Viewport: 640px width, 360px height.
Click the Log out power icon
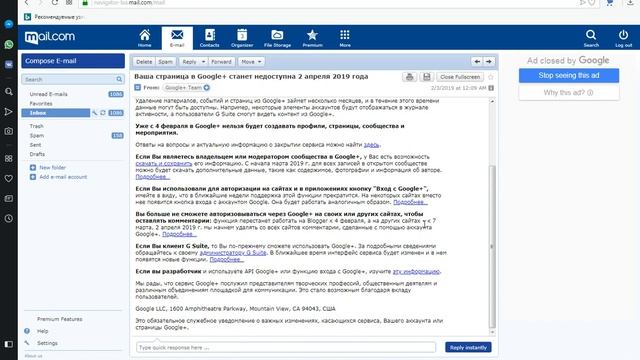click(623, 38)
